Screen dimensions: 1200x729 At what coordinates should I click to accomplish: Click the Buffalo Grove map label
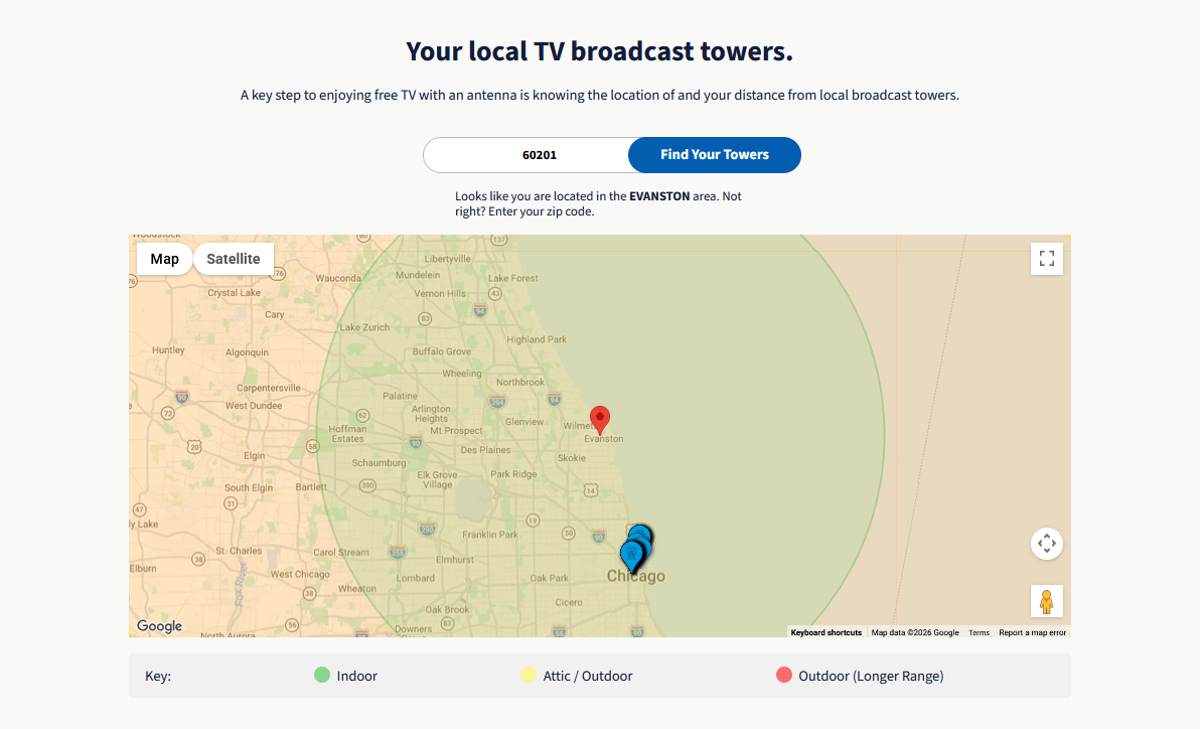coord(442,351)
